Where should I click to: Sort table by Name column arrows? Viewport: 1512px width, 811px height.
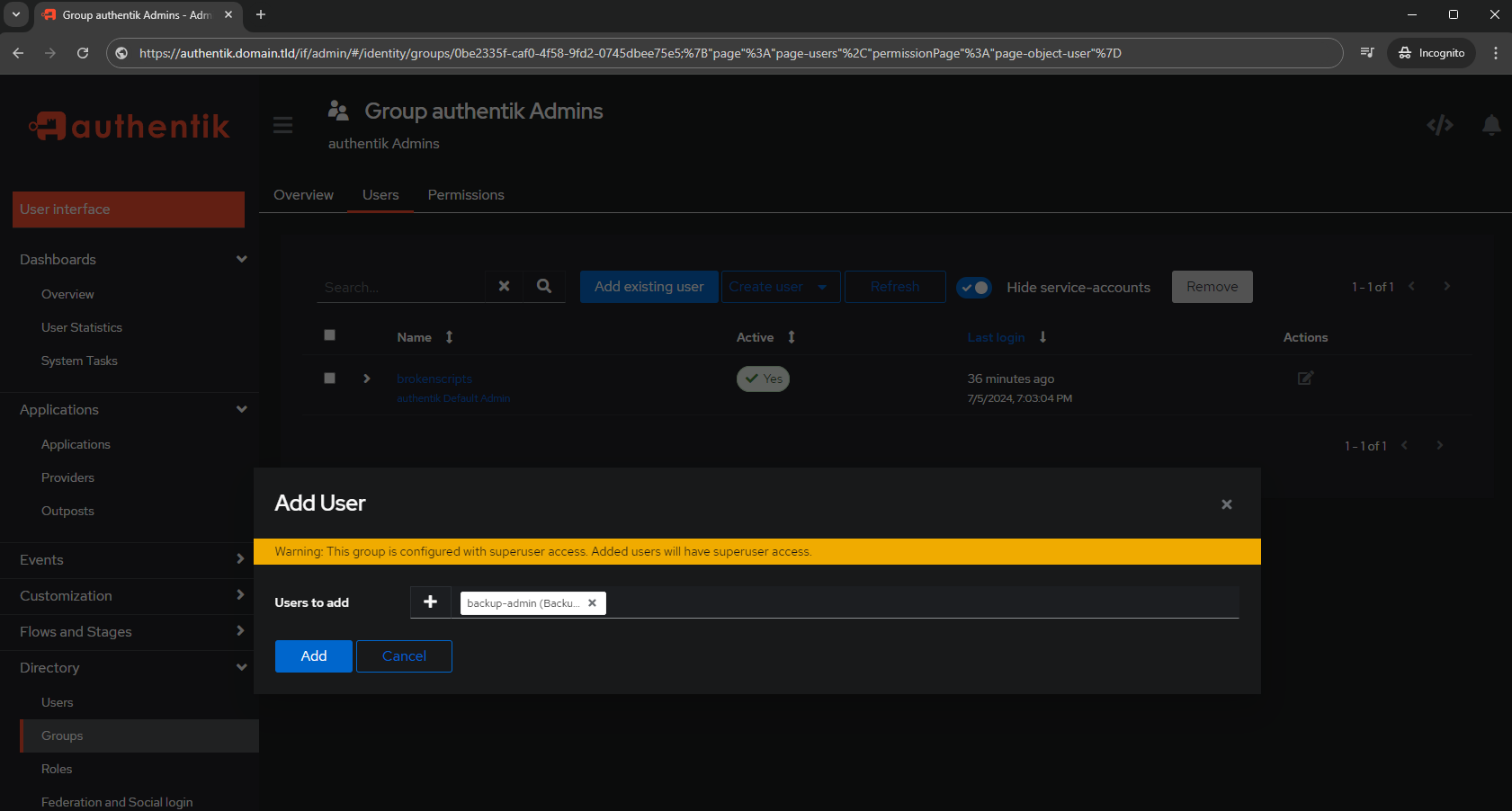point(449,337)
